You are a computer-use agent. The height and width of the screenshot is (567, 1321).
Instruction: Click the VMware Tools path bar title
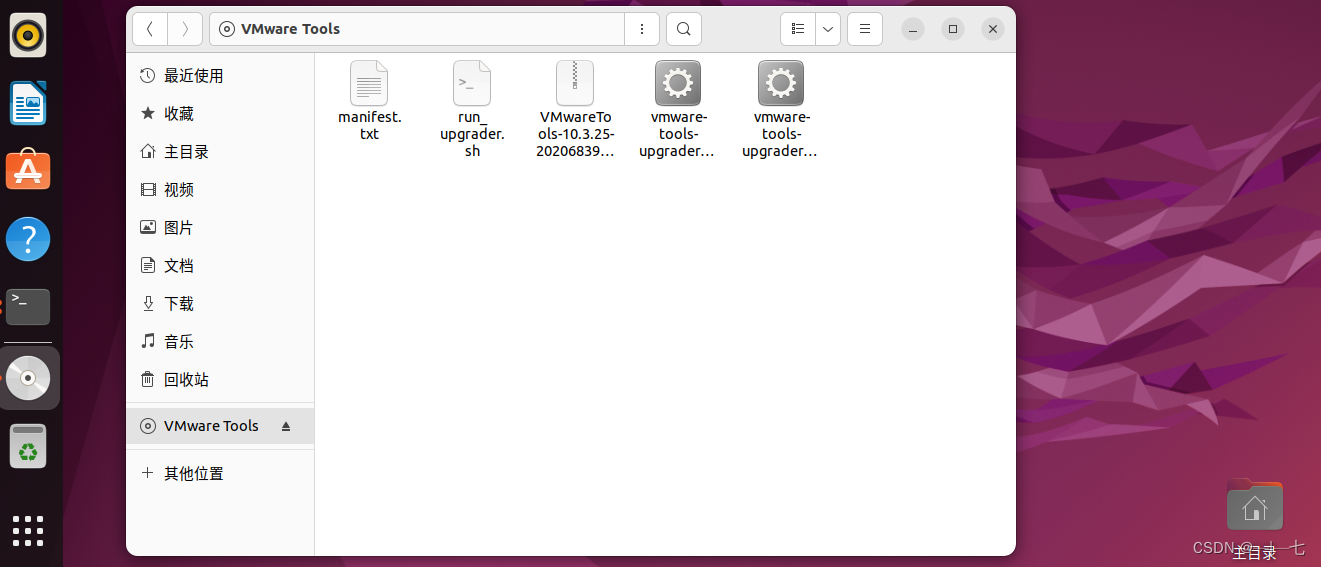(290, 29)
